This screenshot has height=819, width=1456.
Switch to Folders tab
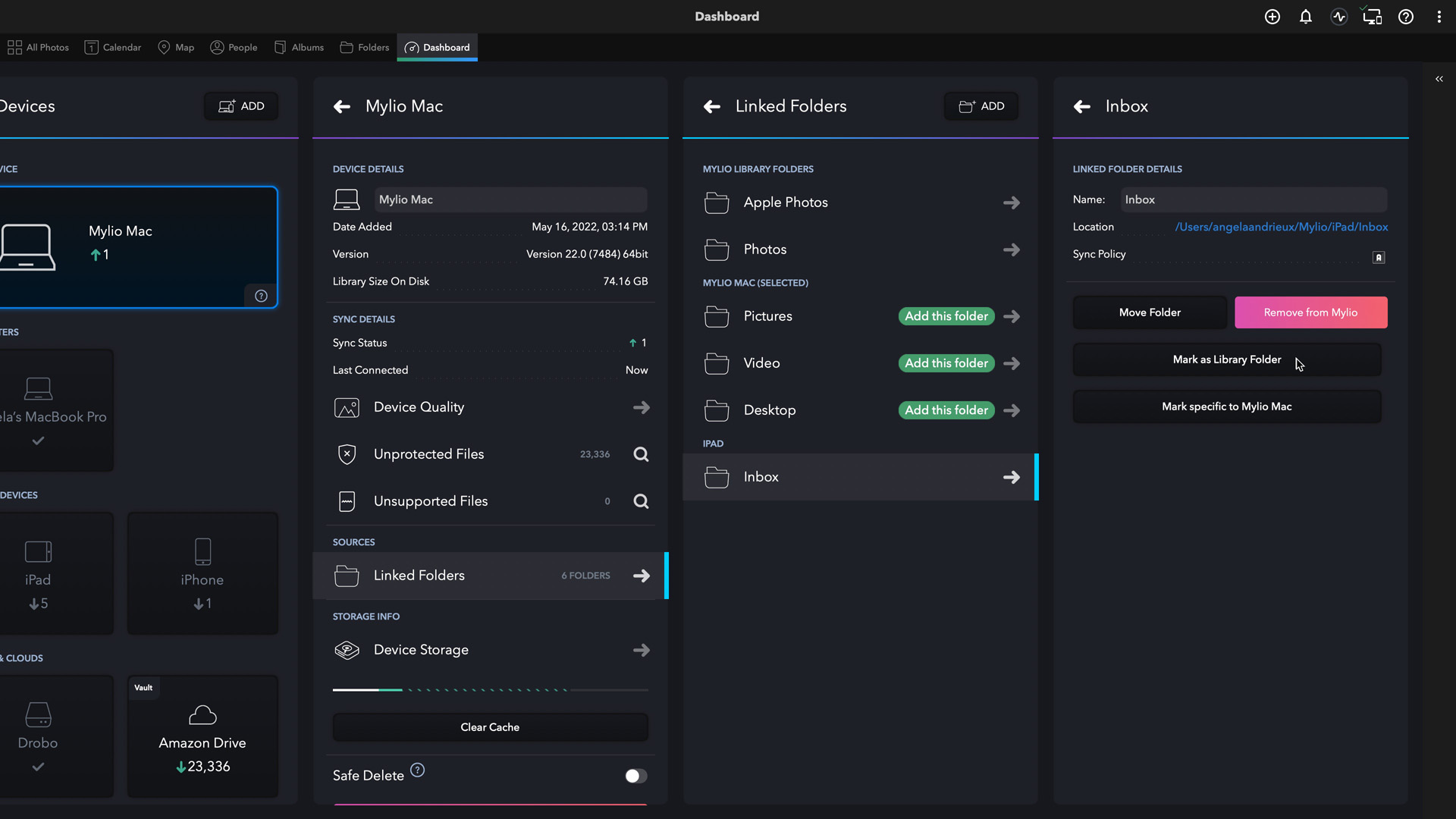point(365,47)
